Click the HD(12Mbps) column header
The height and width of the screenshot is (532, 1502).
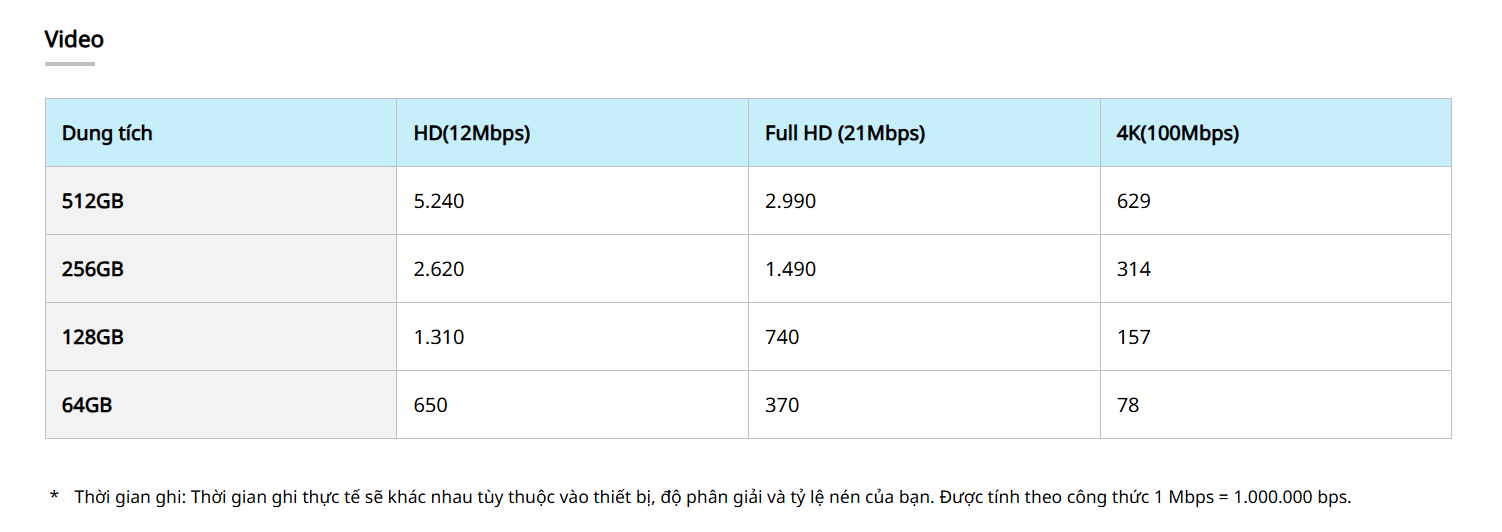click(x=472, y=133)
